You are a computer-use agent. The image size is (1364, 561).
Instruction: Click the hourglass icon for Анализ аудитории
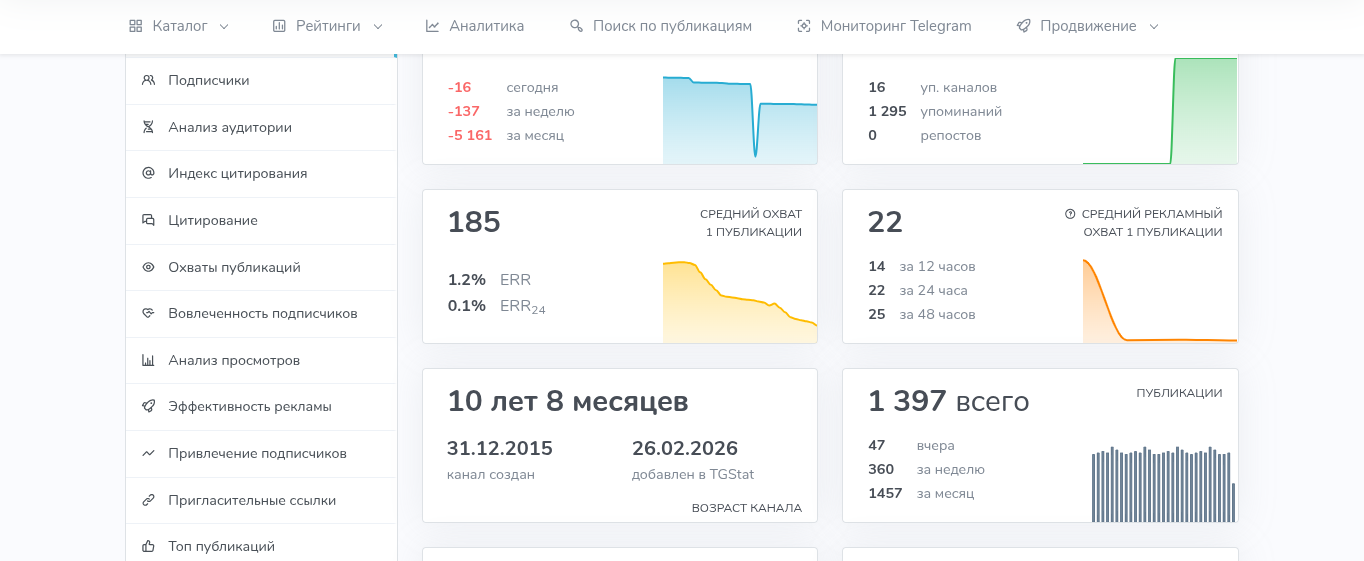(148, 127)
